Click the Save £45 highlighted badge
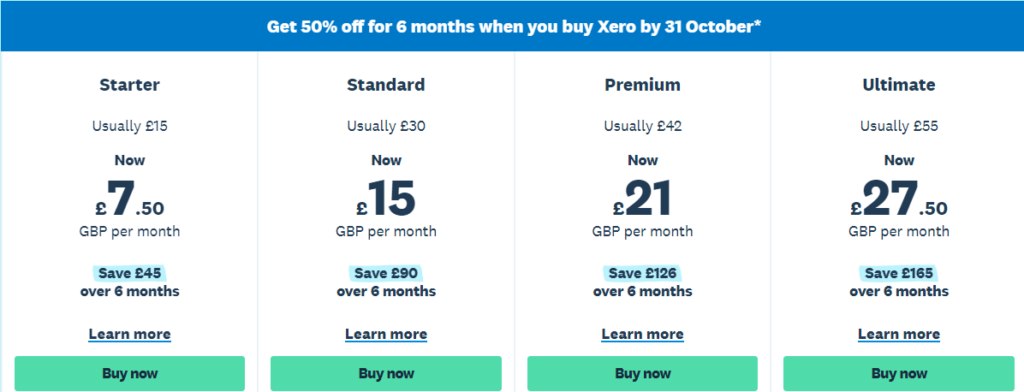This screenshot has width=1024, height=392. coord(129,273)
